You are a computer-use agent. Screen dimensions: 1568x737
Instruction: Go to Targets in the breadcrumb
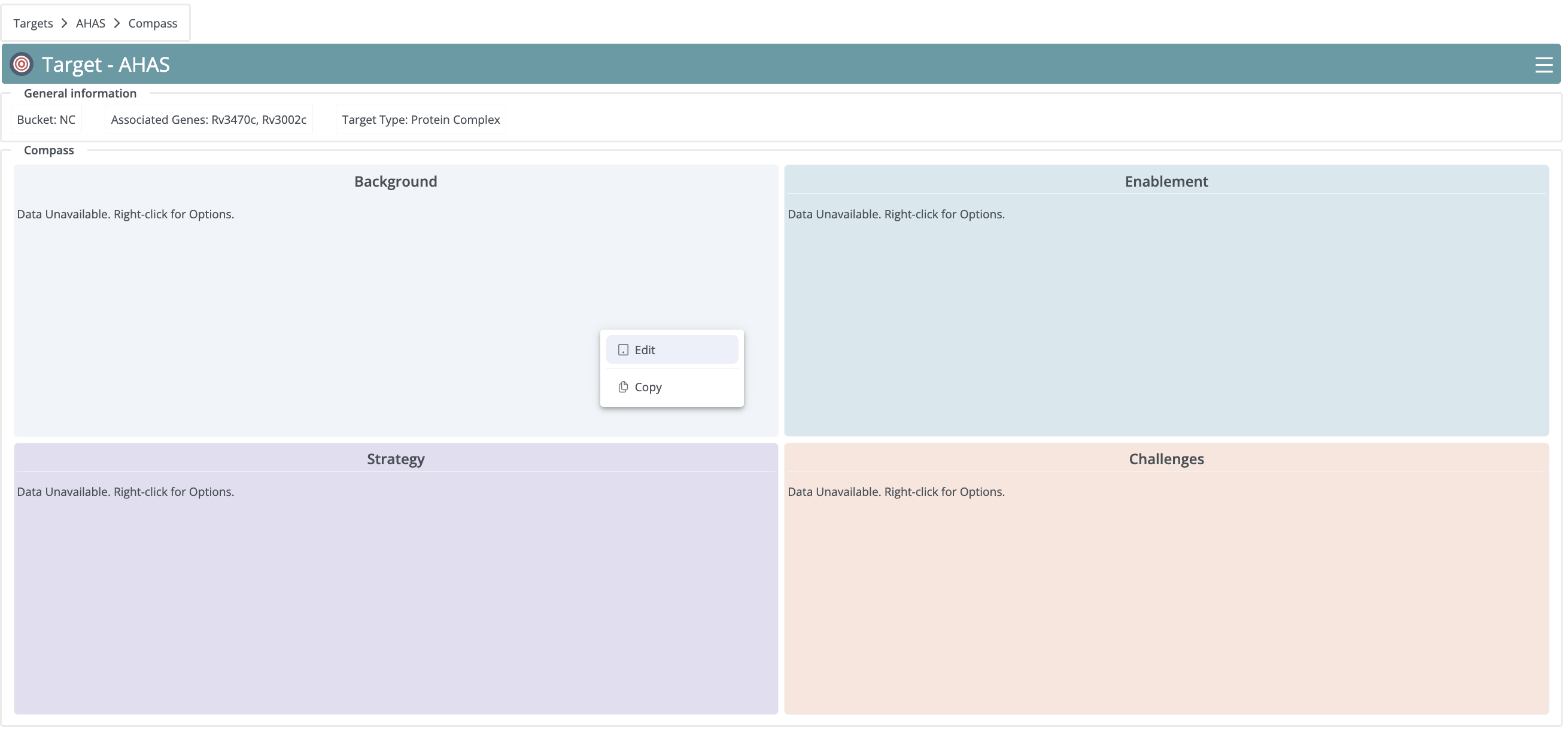coord(33,23)
